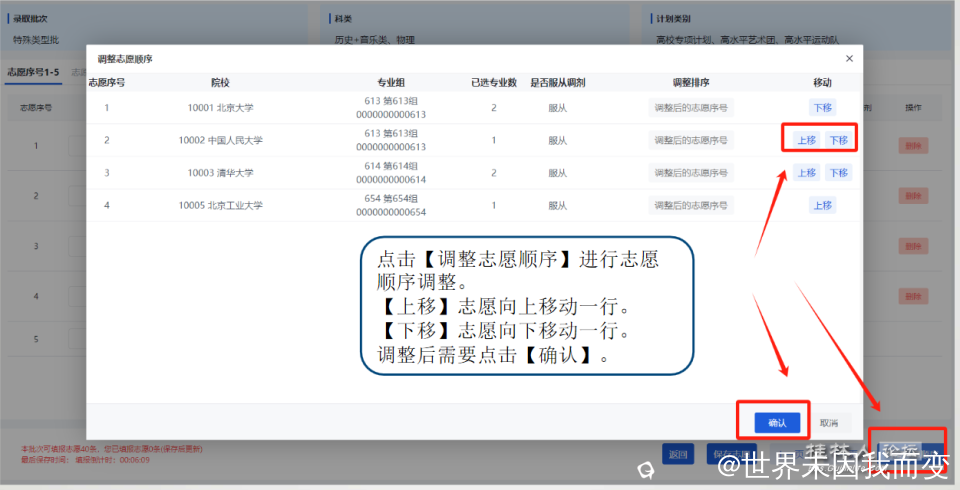Focus the 调整后的志愿序号 input for 中国人民大学
Image resolution: width=960 pixels, height=490 pixels.
coord(690,140)
